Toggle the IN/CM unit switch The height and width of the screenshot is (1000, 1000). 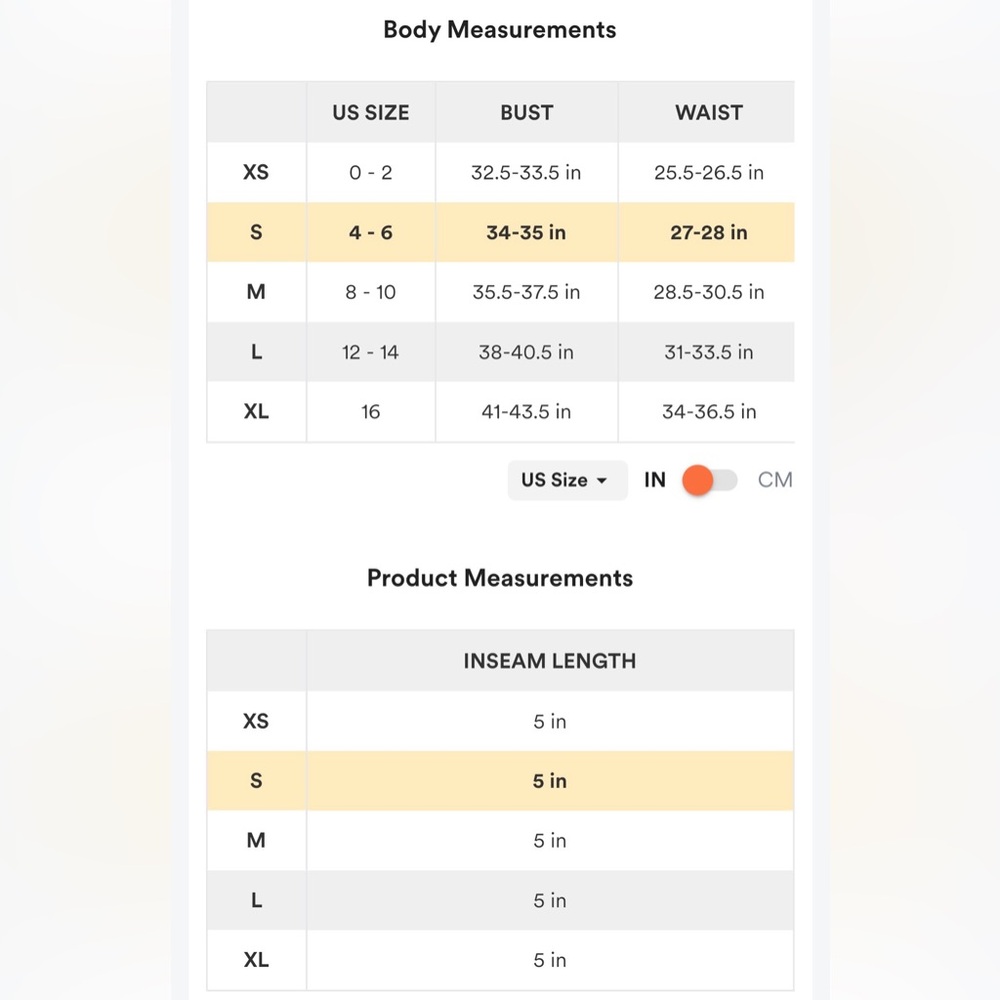[710, 480]
